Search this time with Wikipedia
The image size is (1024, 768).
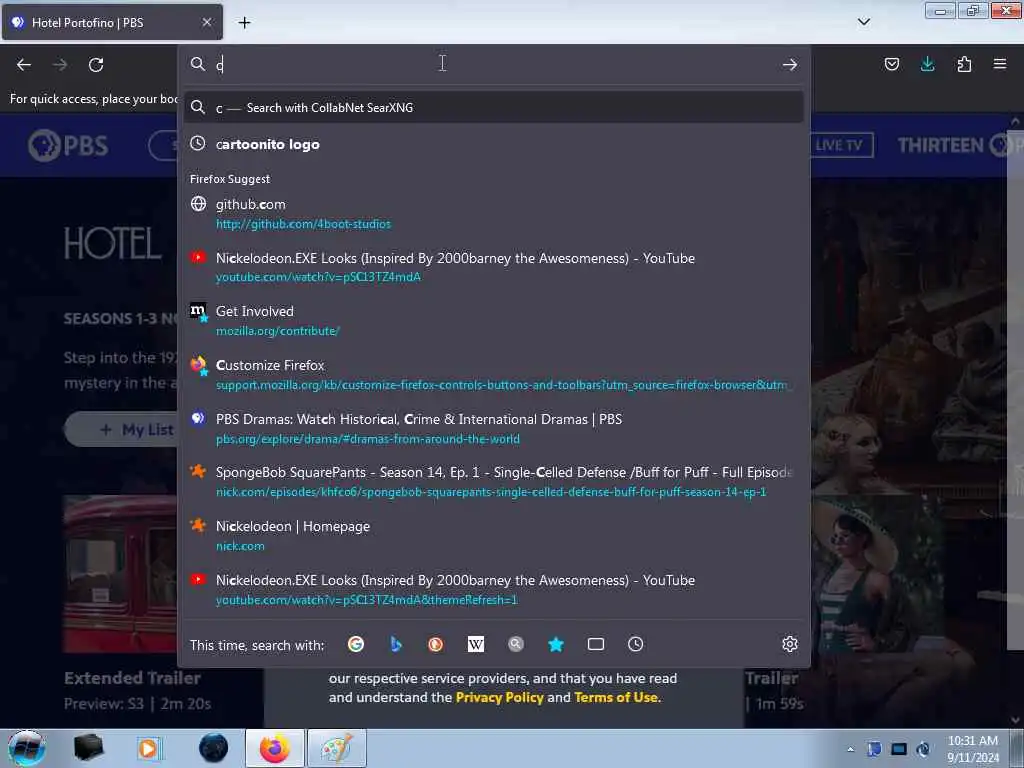tap(476, 645)
